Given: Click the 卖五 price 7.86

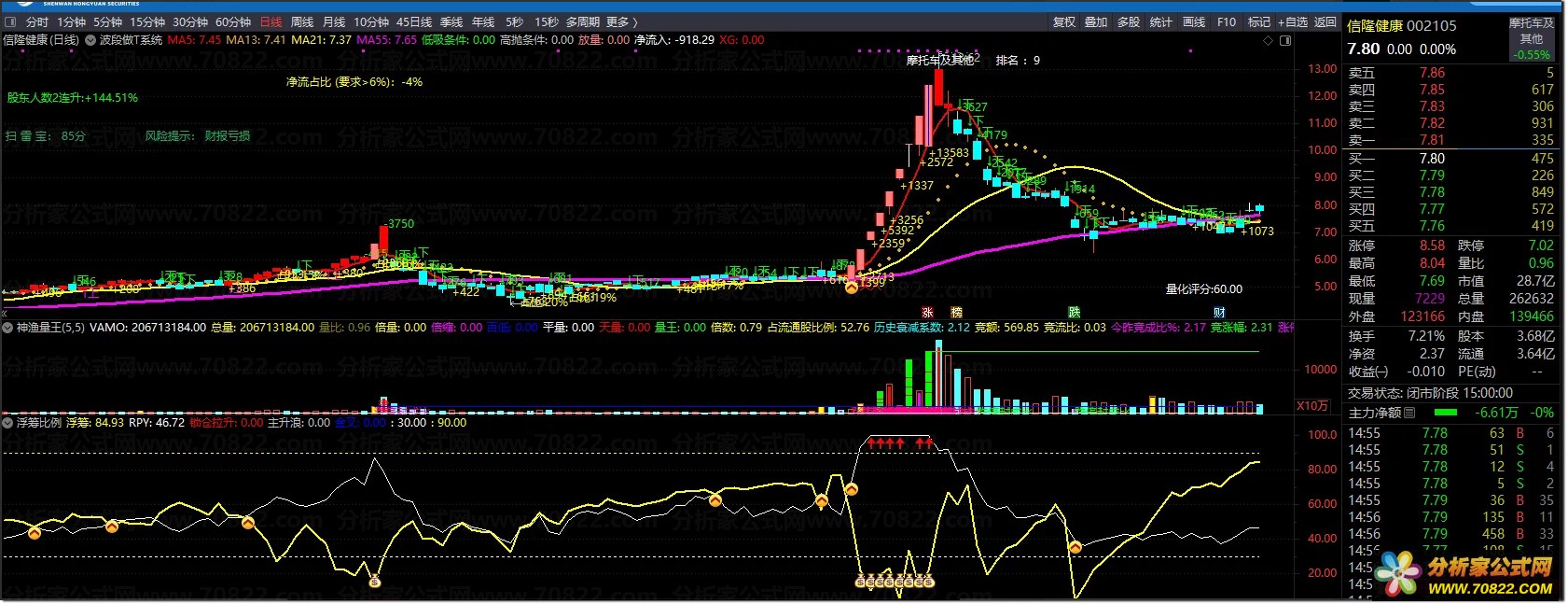Looking at the screenshot, I should point(1432,73).
